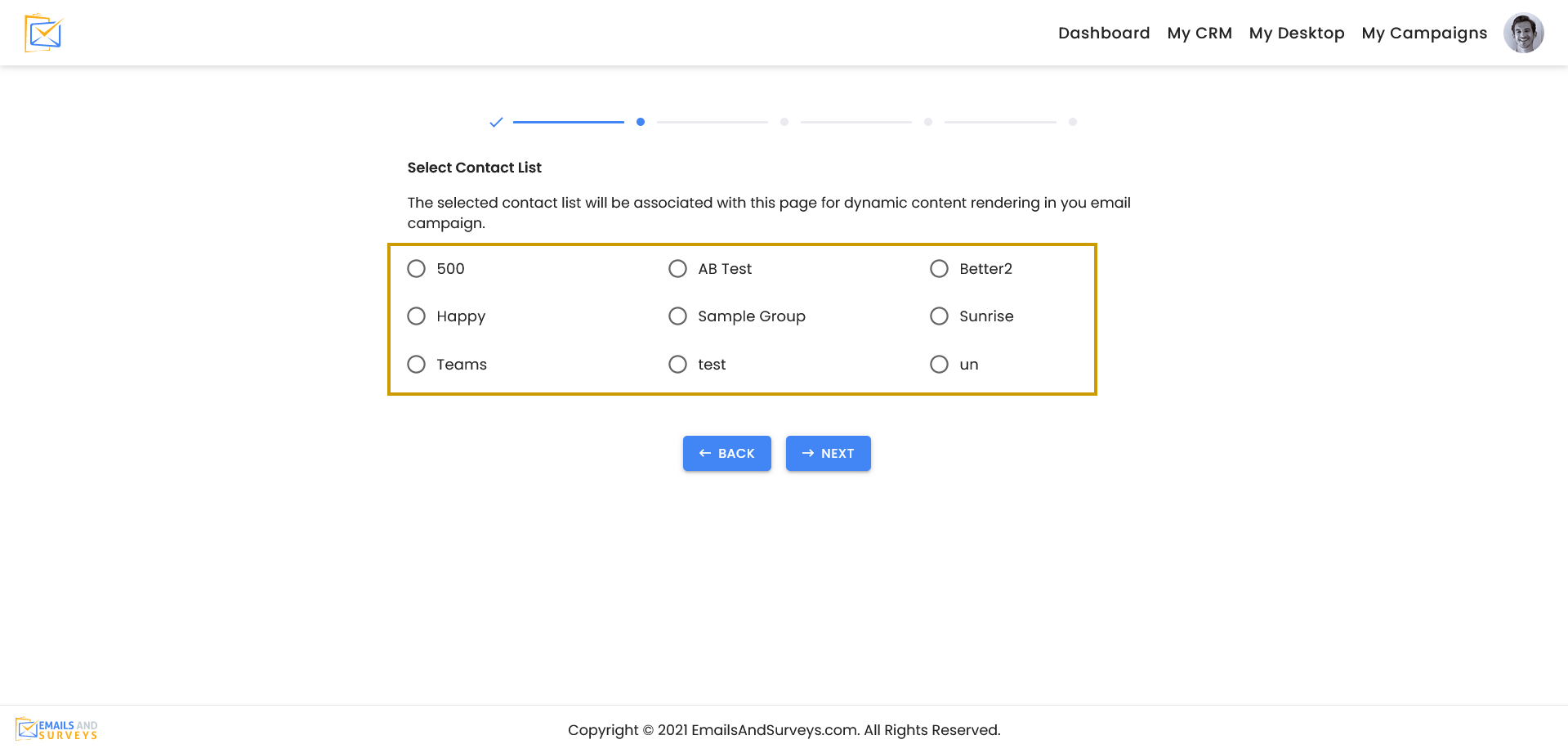Navigate to My Campaigns
The height and width of the screenshot is (753, 1568).
[1423, 33]
